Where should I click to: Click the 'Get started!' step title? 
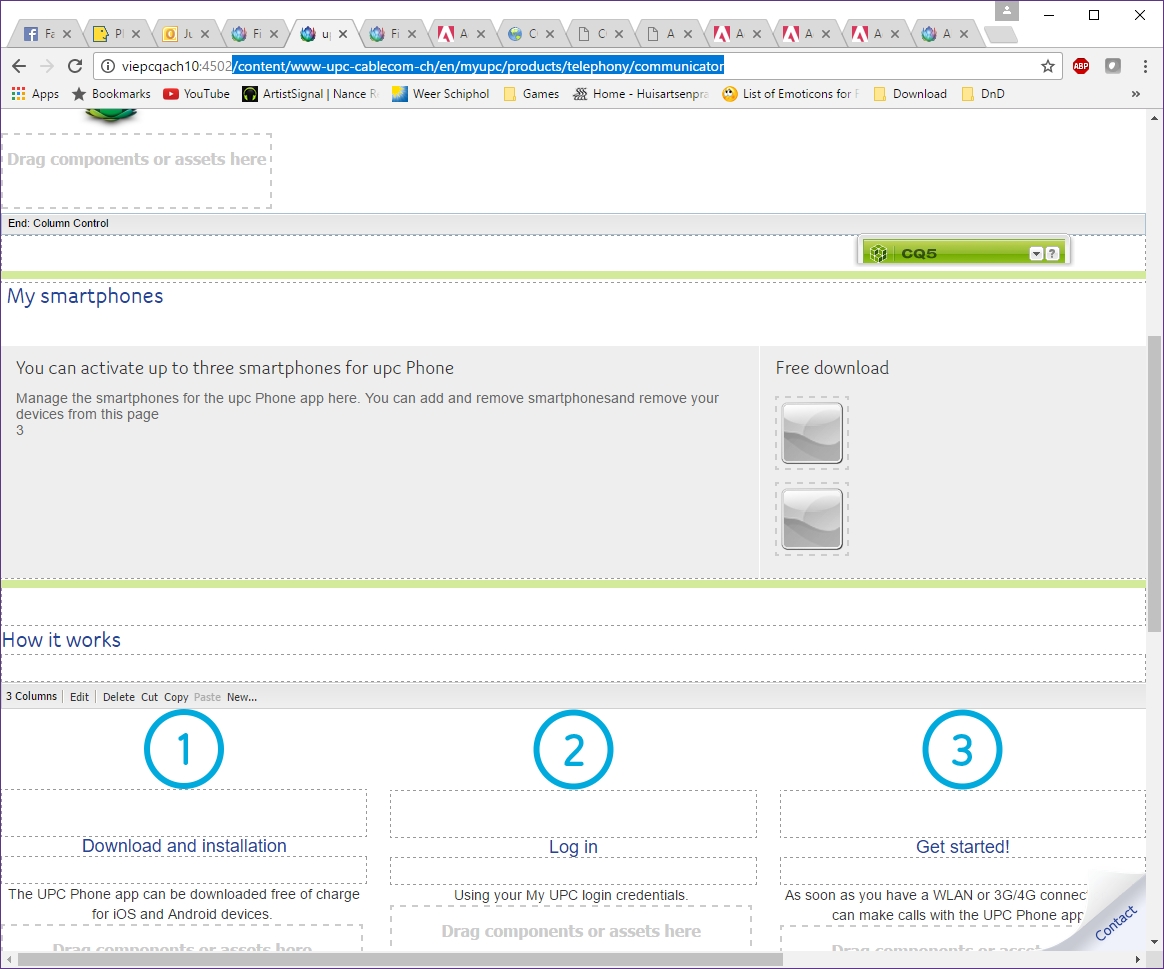coord(962,847)
